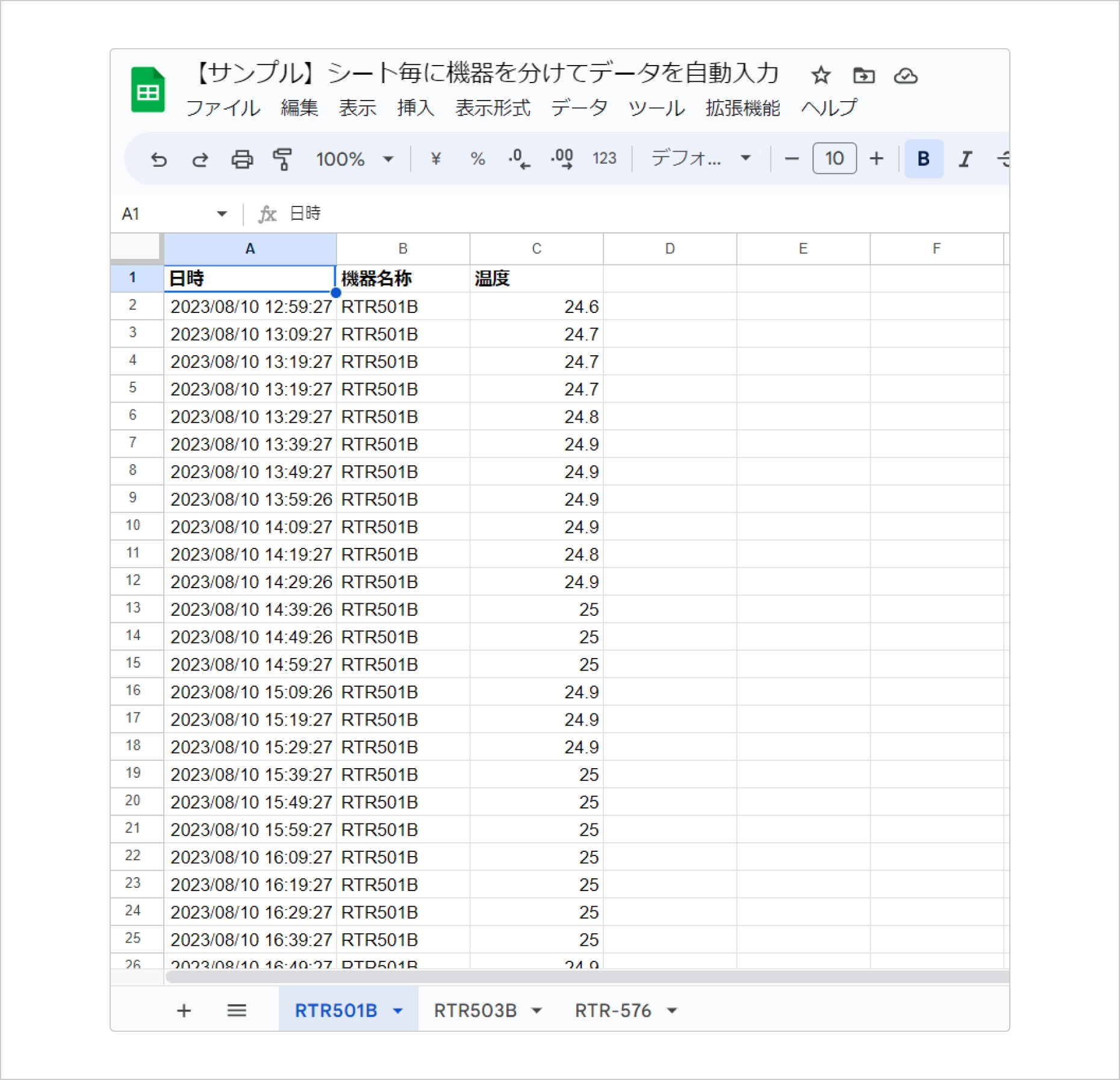
Task: Increase decimal places
Action: pyautogui.click(x=562, y=159)
